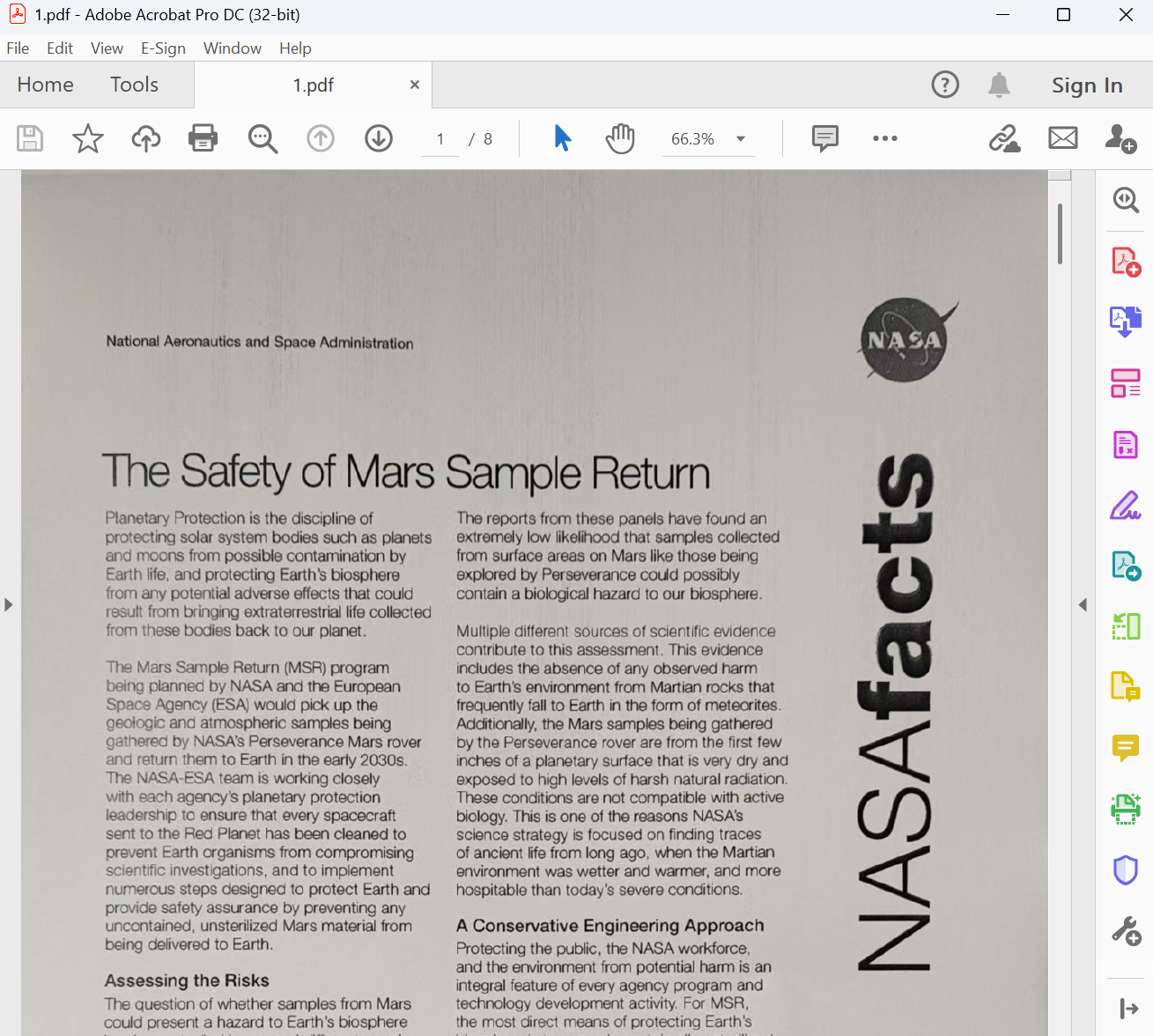Open the purple Redact tool
The width and height of the screenshot is (1153, 1036).
click(x=1126, y=445)
